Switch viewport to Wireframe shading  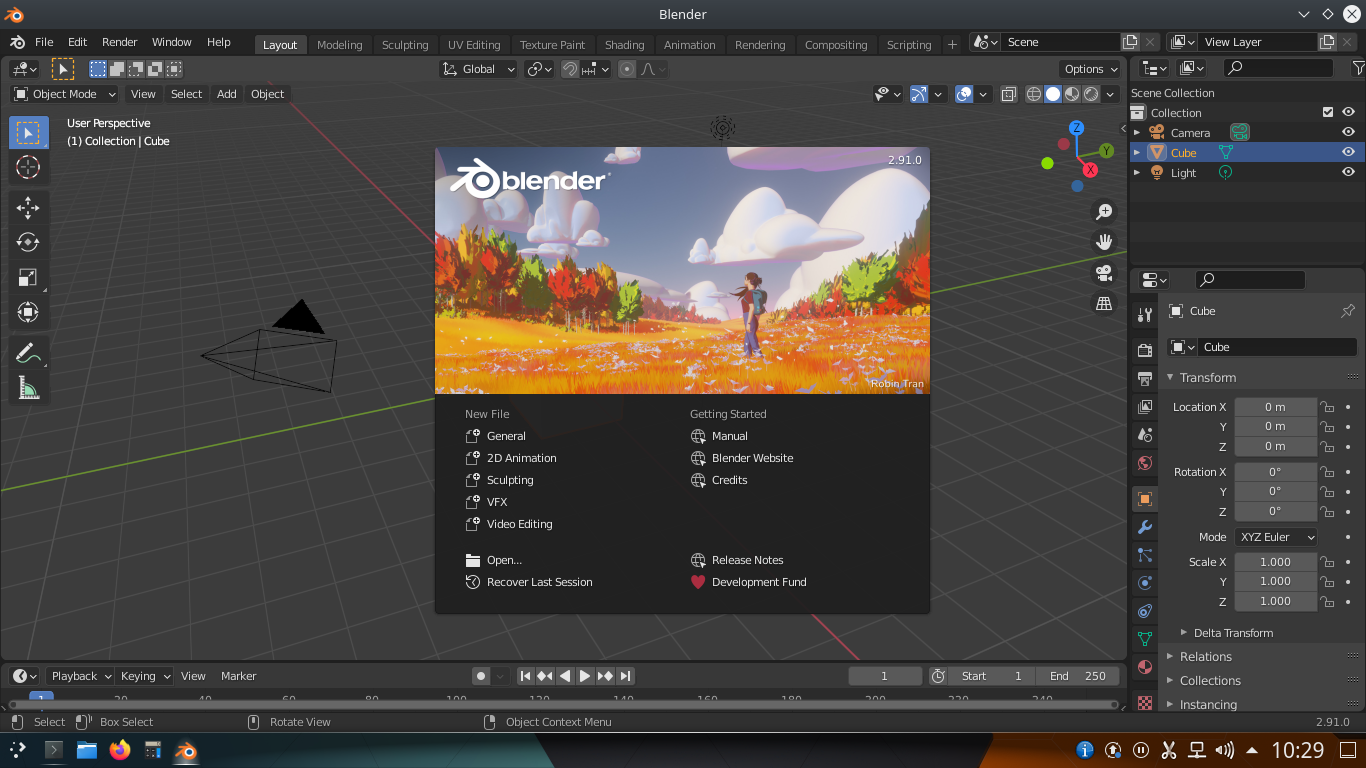[1033, 93]
